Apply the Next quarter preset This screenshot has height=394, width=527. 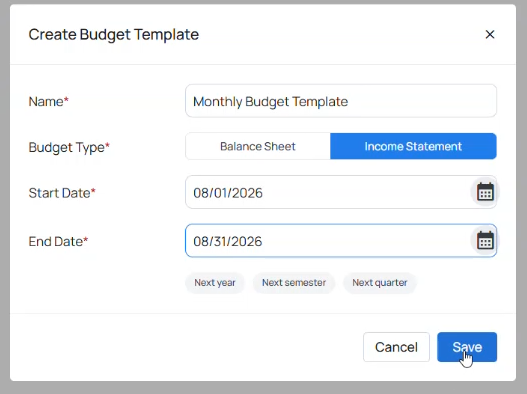380,283
